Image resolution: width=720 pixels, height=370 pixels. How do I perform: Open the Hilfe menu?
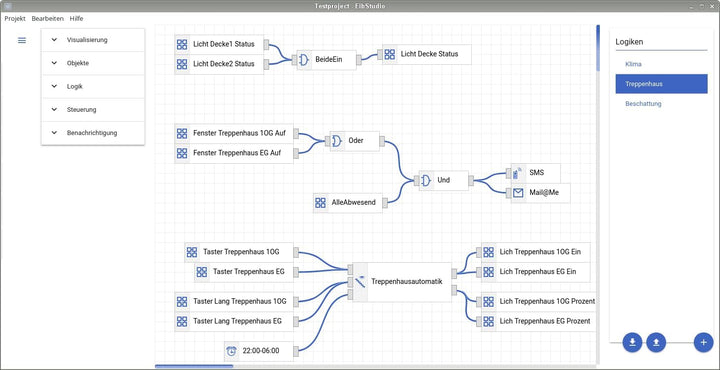click(x=76, y=19)
